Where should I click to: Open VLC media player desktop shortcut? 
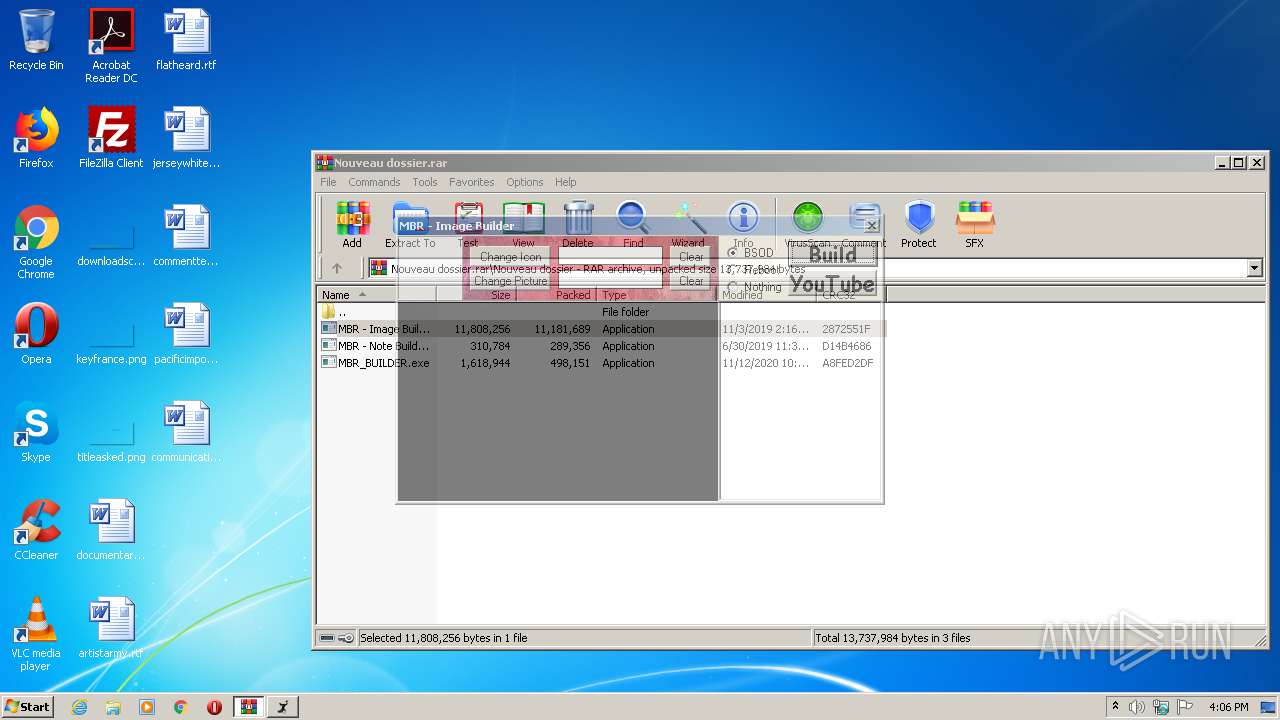(36, 634)
